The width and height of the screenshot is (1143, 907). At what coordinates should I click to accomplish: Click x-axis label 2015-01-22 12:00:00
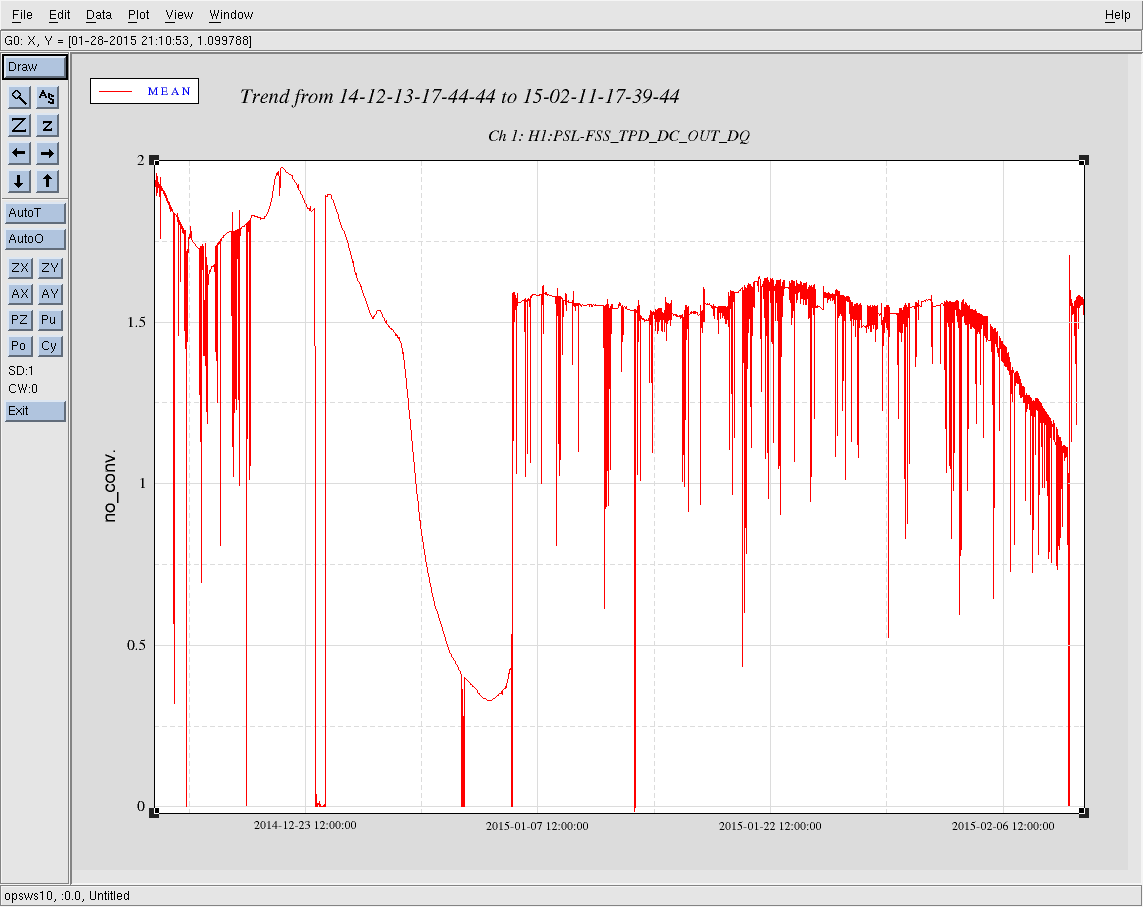(x=770, y=826)
